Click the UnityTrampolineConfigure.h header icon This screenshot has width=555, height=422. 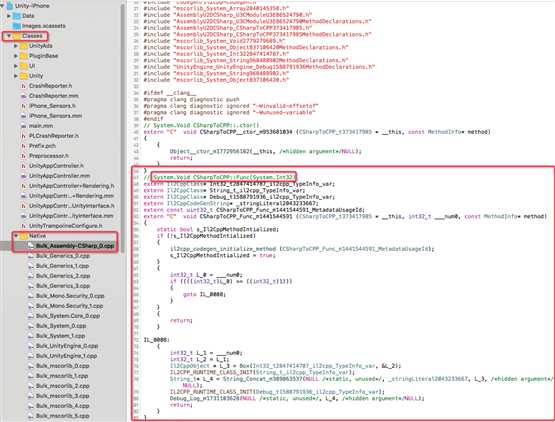[x=24, y=226]
